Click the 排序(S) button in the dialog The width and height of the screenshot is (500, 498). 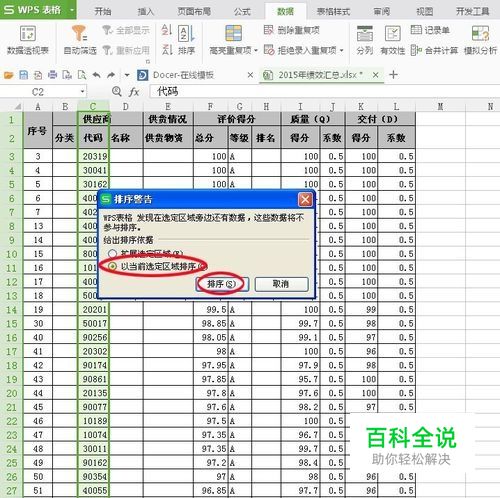pos(222,284)
